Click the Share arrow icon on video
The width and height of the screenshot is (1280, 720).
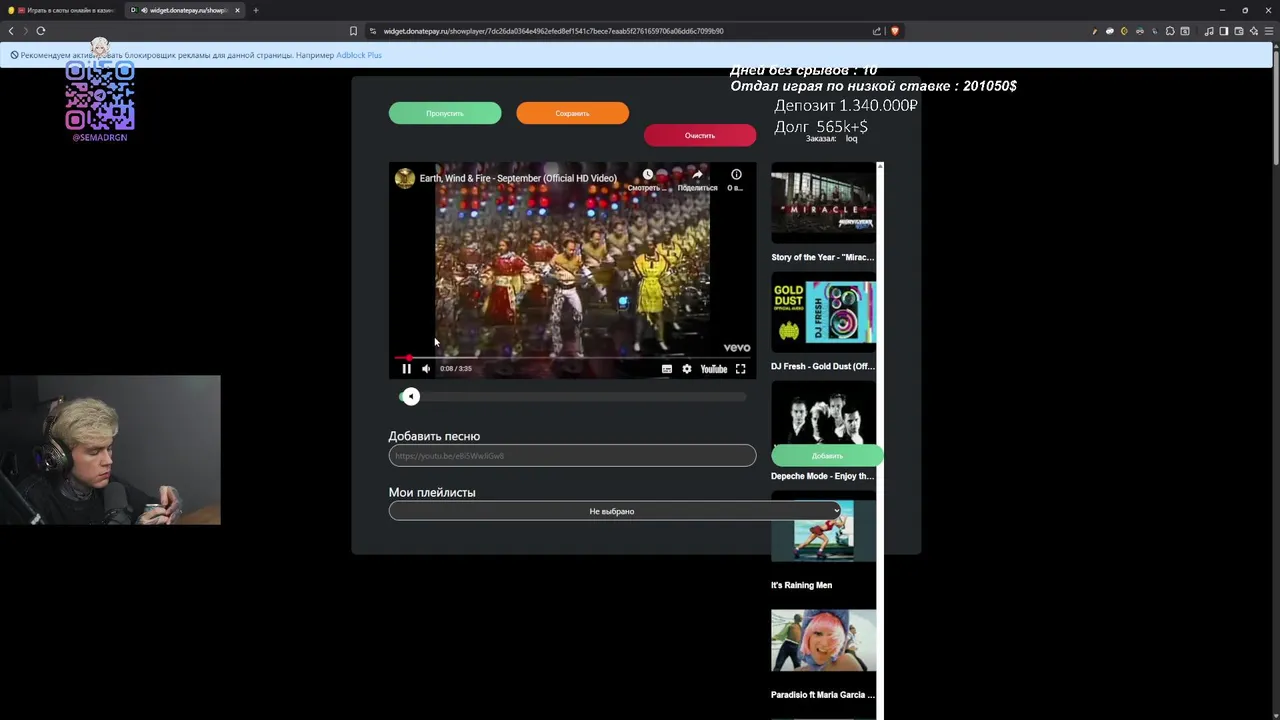coord(697,175)
